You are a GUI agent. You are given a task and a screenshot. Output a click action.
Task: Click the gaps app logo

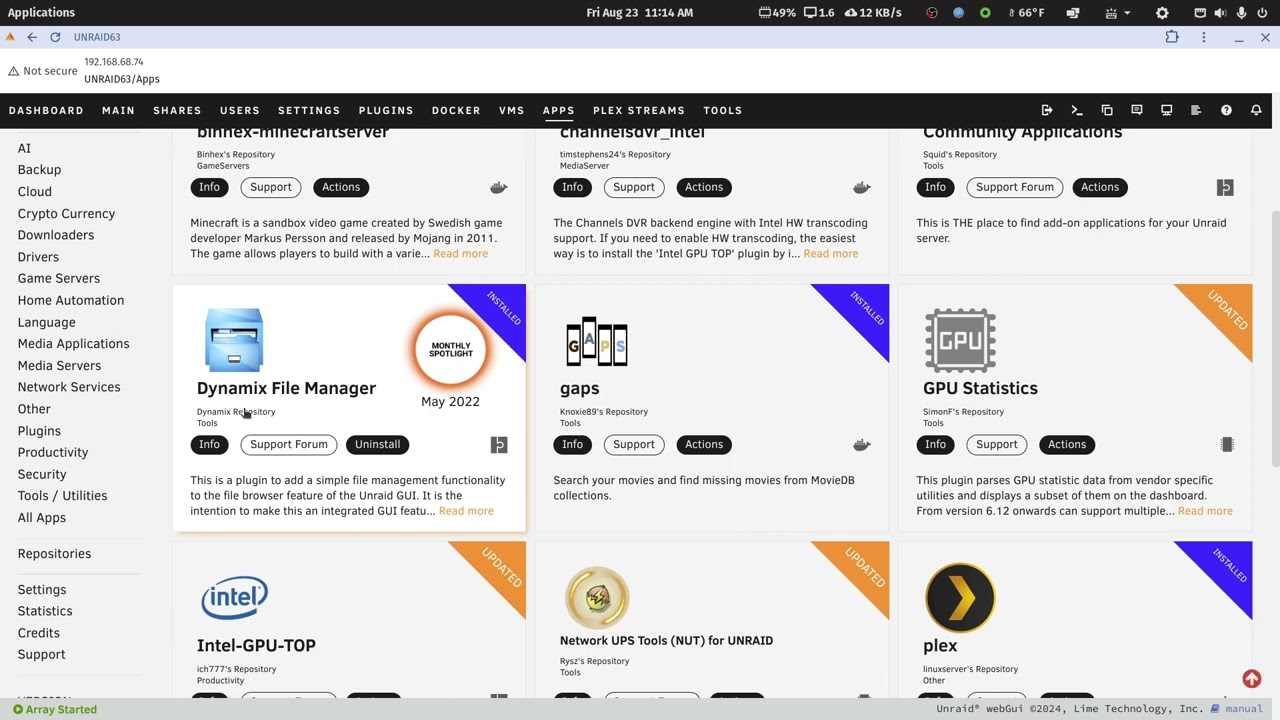[x=597, y=342]
